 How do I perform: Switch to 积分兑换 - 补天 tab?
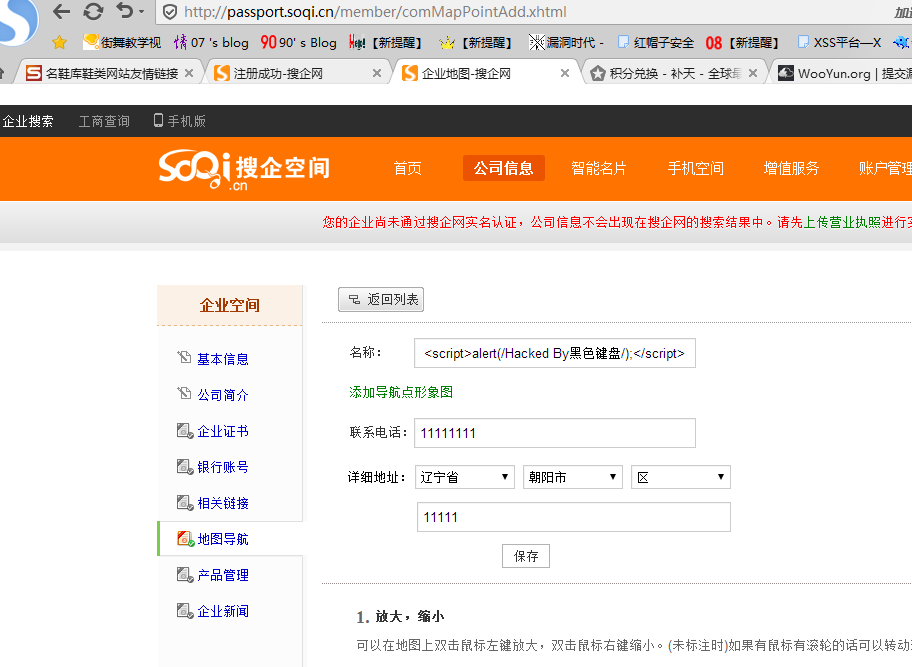666,73
